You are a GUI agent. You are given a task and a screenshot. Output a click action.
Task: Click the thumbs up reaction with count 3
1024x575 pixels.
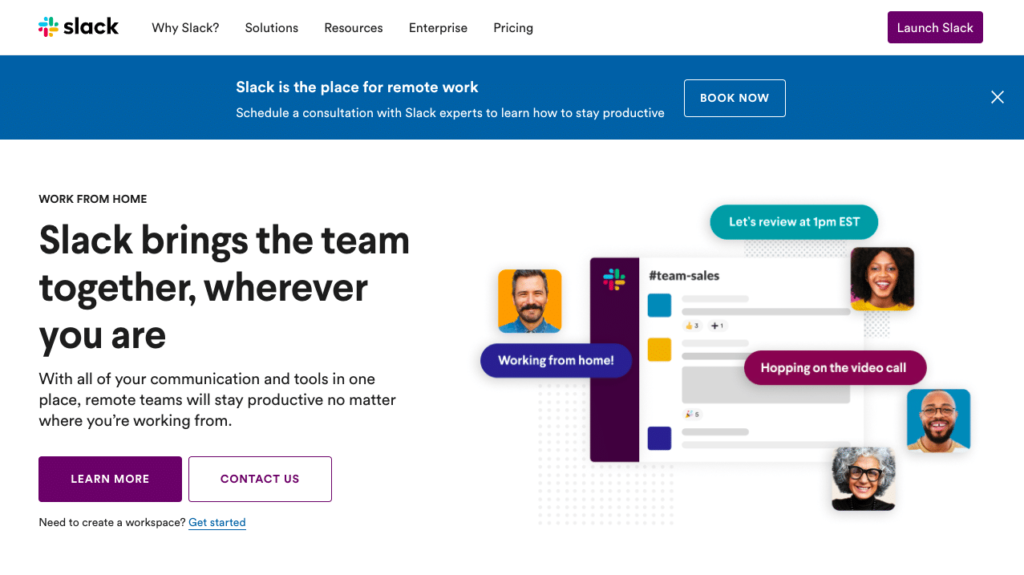[x=692, y=325]
